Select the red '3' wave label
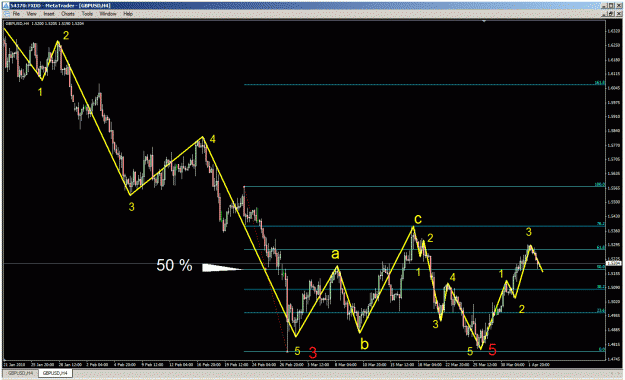Image resolution: width=625 pixels, height=380 pixels. [x=313, y=353]
